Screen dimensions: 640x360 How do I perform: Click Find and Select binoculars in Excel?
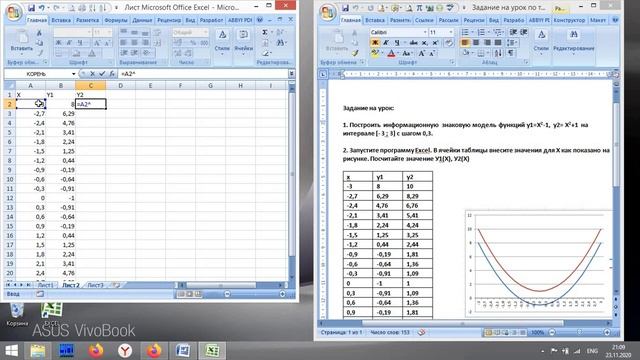click(280, 43)
